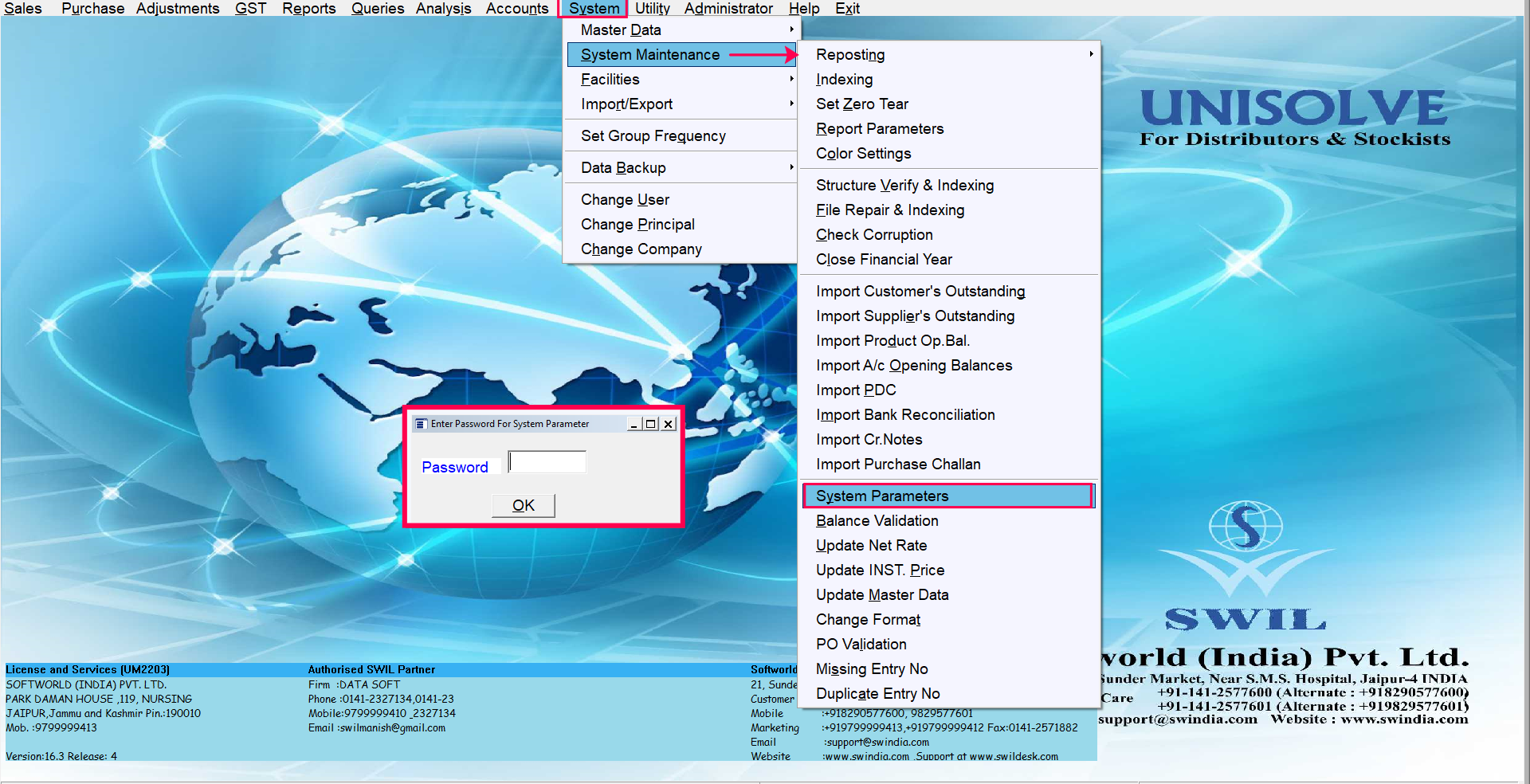Select Change Company option
The width and height of the screenshot is (1530, 784).
pyautogui.click(x=681, y=249)
